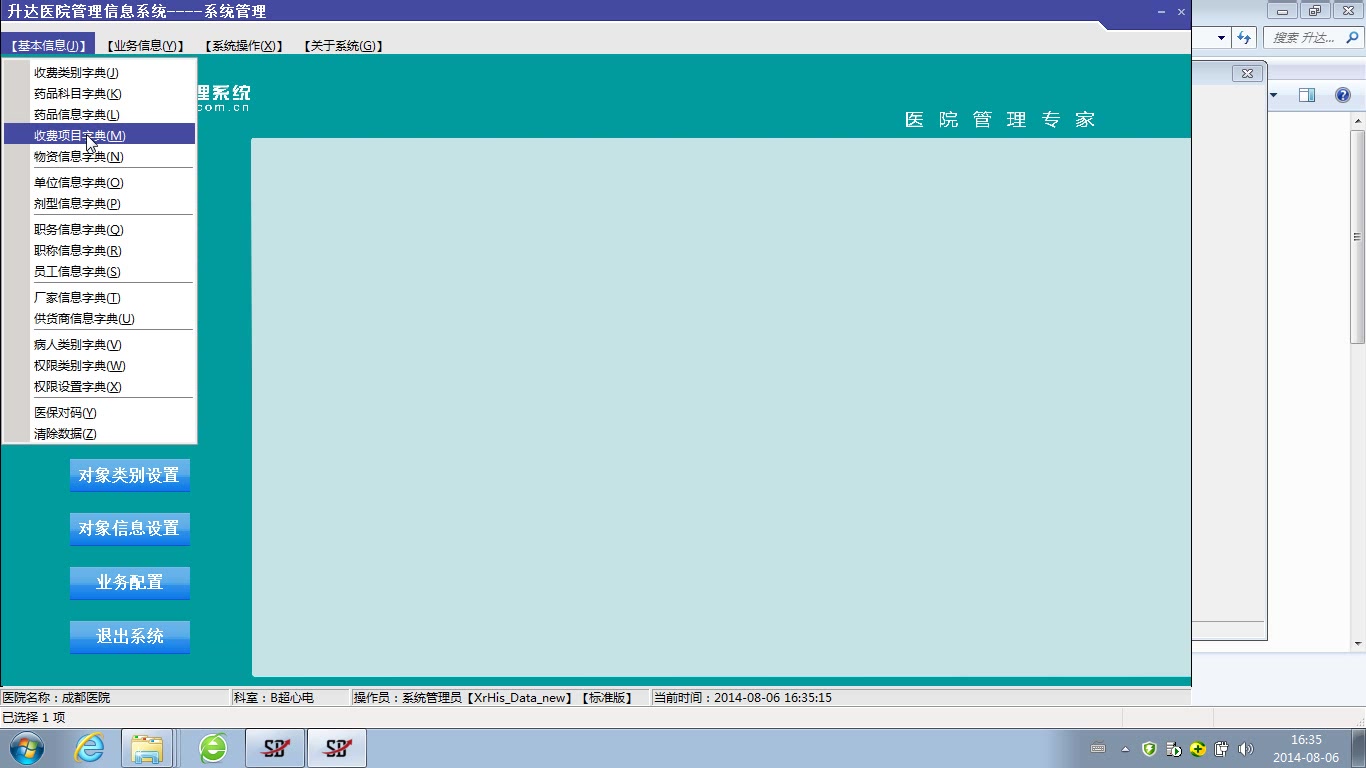Open the Windows Start menu orb
Screen dimensions: 1366x768
(27, 748)
